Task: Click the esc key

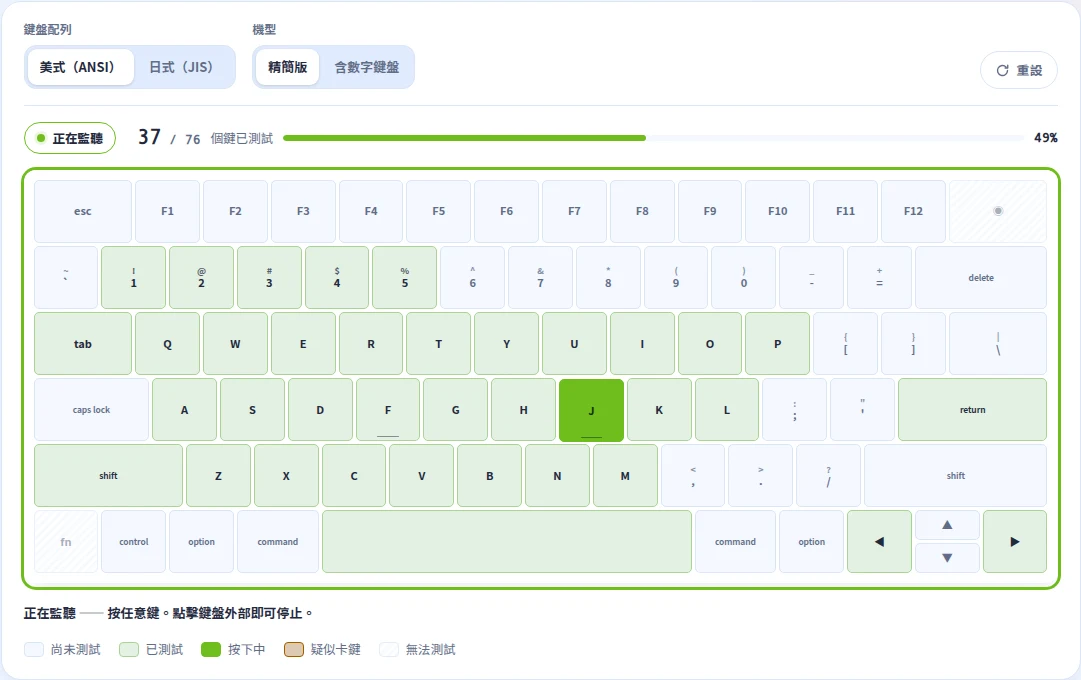Action: pos(83,211)
